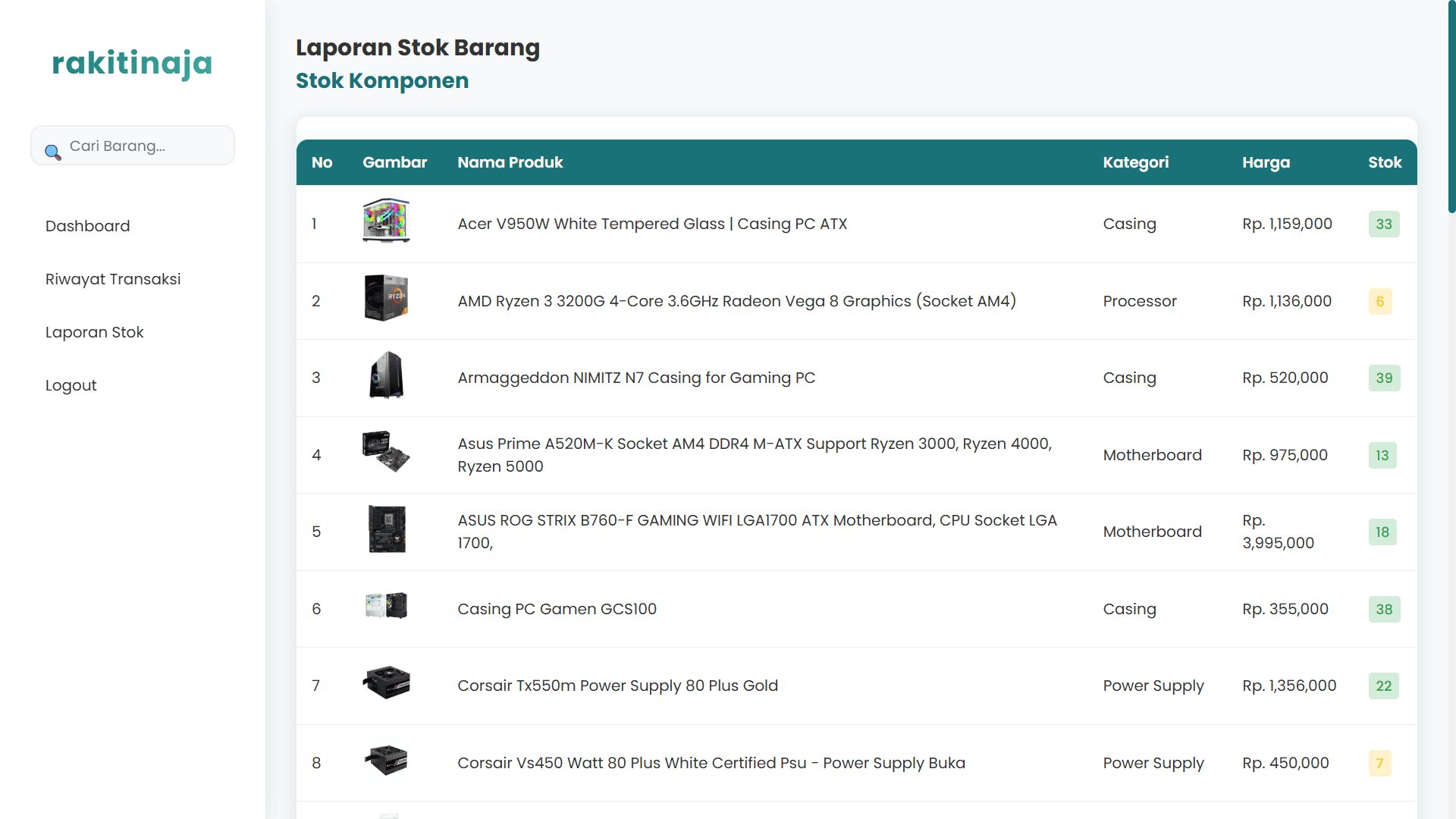Click the Kategori column header
The width and height of the screenshot is (1456, 819).
pos(1136,162)
